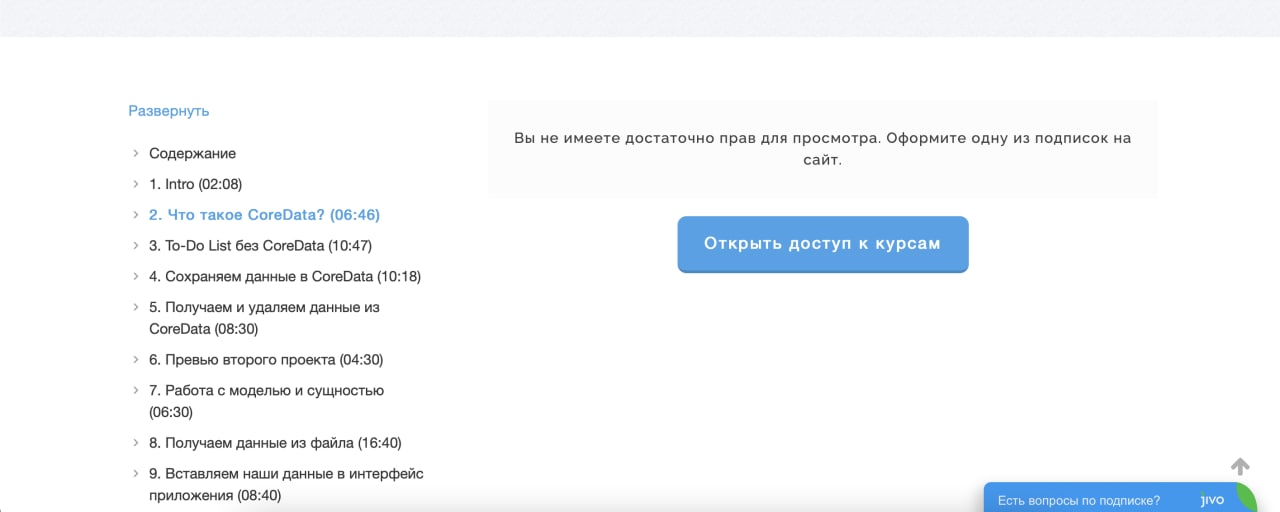The width and height of the screenshot is (1280, 512).
Task: Open lesson 6. Превью второго проекта
Action: (266, 360)
